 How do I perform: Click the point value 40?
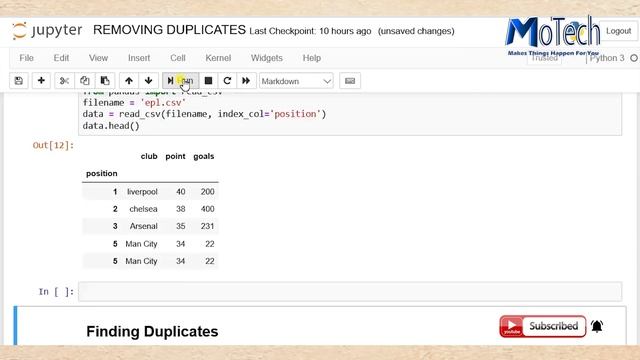point(181,192)
